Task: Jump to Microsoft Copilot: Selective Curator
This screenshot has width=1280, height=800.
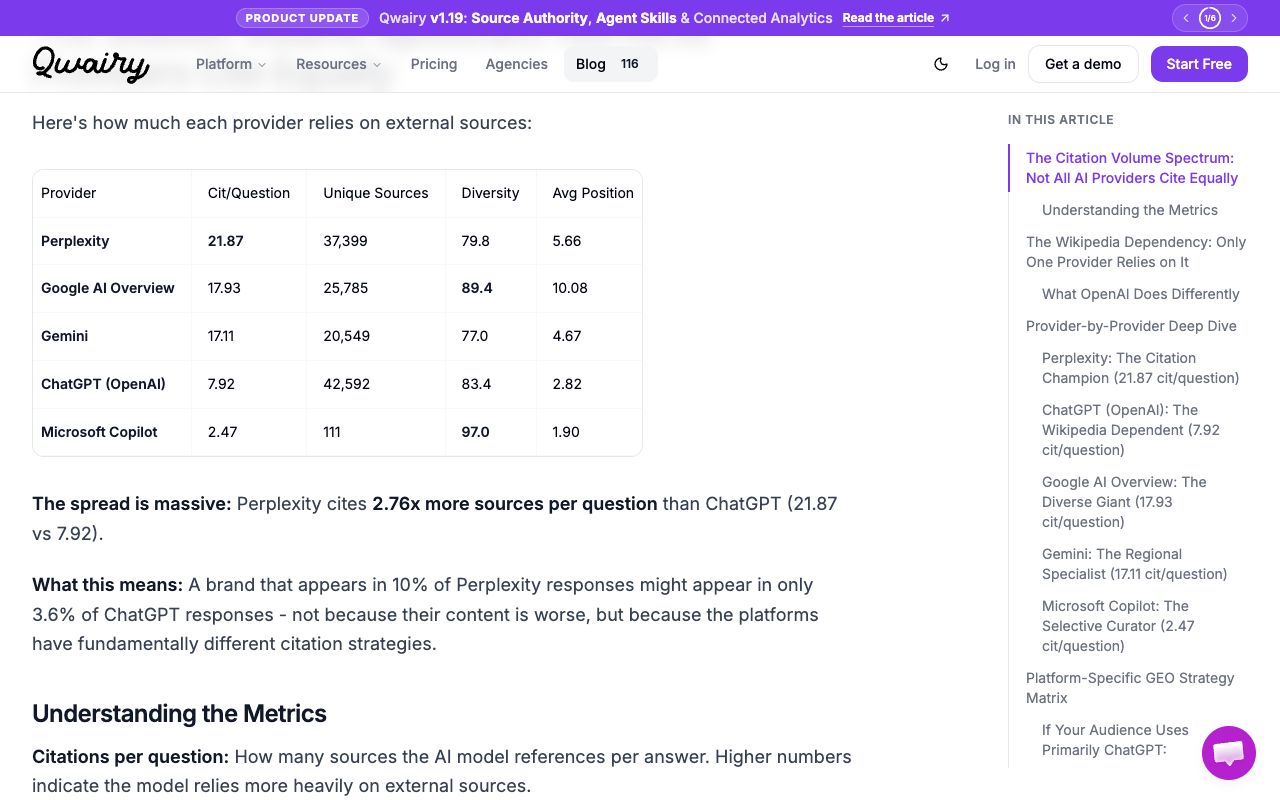Action: [x=1118, y=626]
